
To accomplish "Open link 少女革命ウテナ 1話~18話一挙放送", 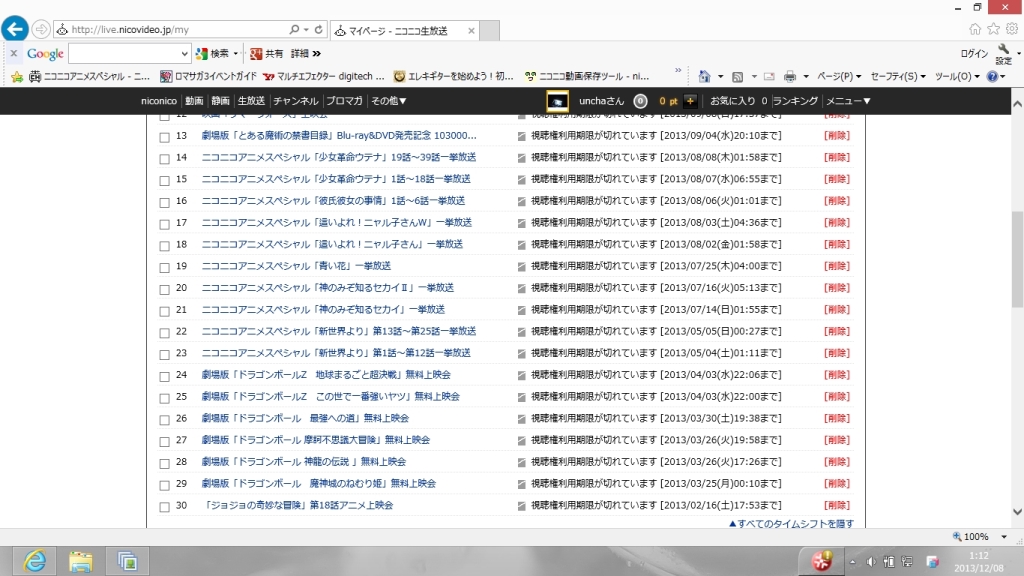I will (336, 179).
